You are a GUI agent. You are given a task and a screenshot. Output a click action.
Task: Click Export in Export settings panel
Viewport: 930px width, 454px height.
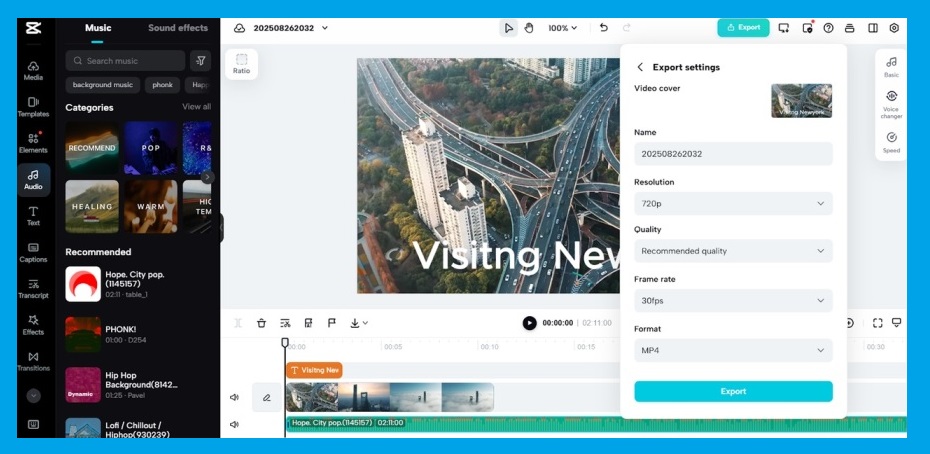tap(733, 392)
